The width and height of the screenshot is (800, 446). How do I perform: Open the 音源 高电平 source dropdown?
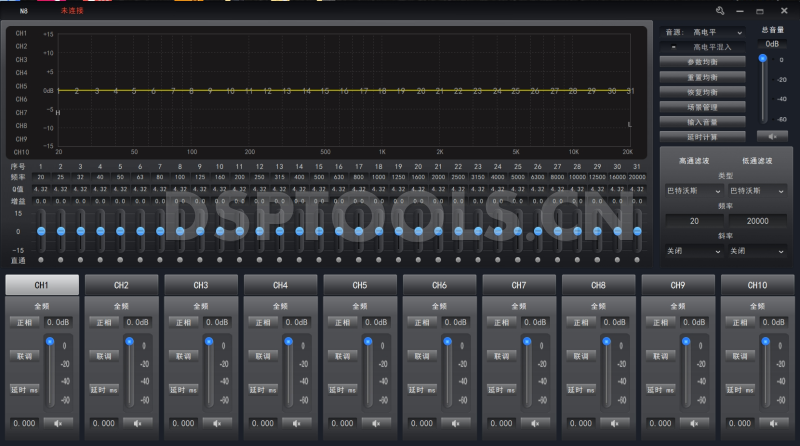(x=717, y=32)
